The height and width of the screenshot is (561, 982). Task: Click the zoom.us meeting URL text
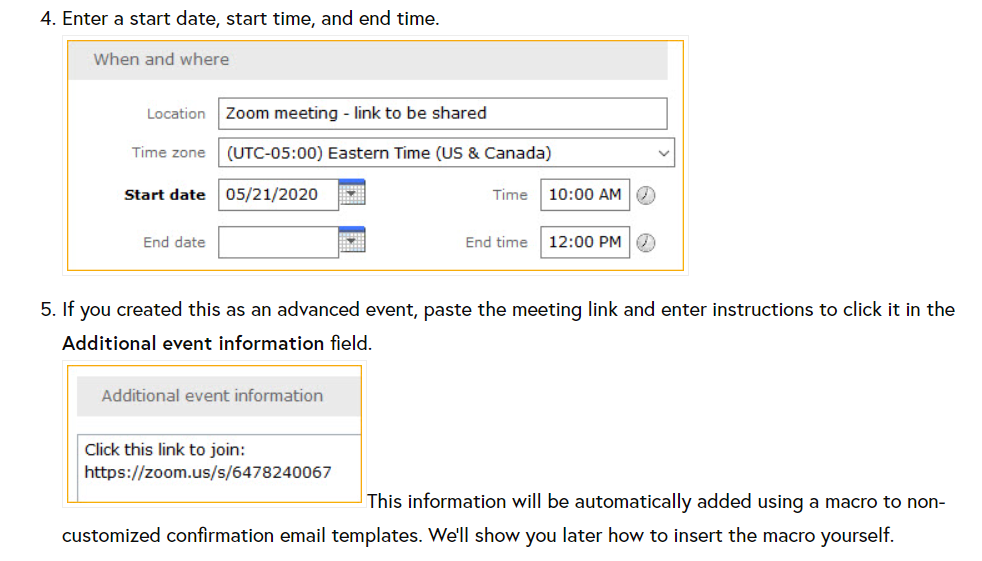(208, 472)
